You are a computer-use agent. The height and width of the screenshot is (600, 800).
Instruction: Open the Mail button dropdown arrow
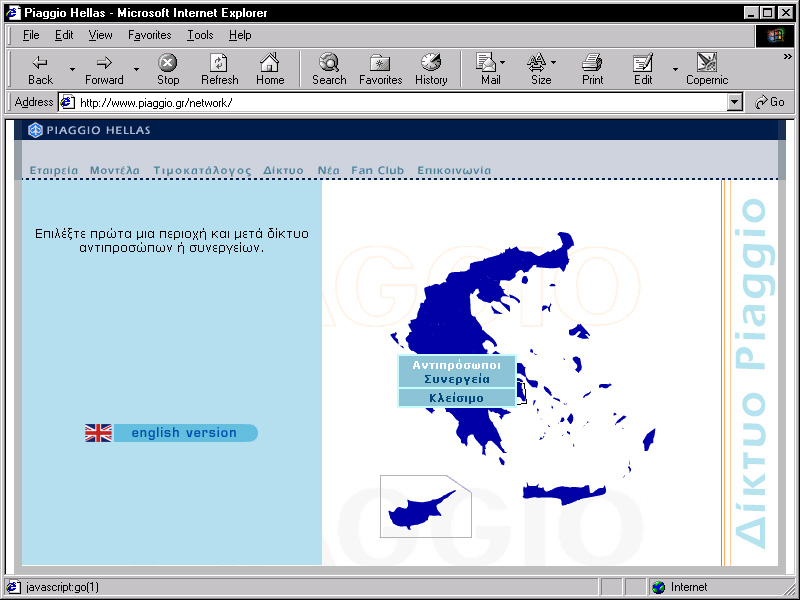click(x=503, y=62)
